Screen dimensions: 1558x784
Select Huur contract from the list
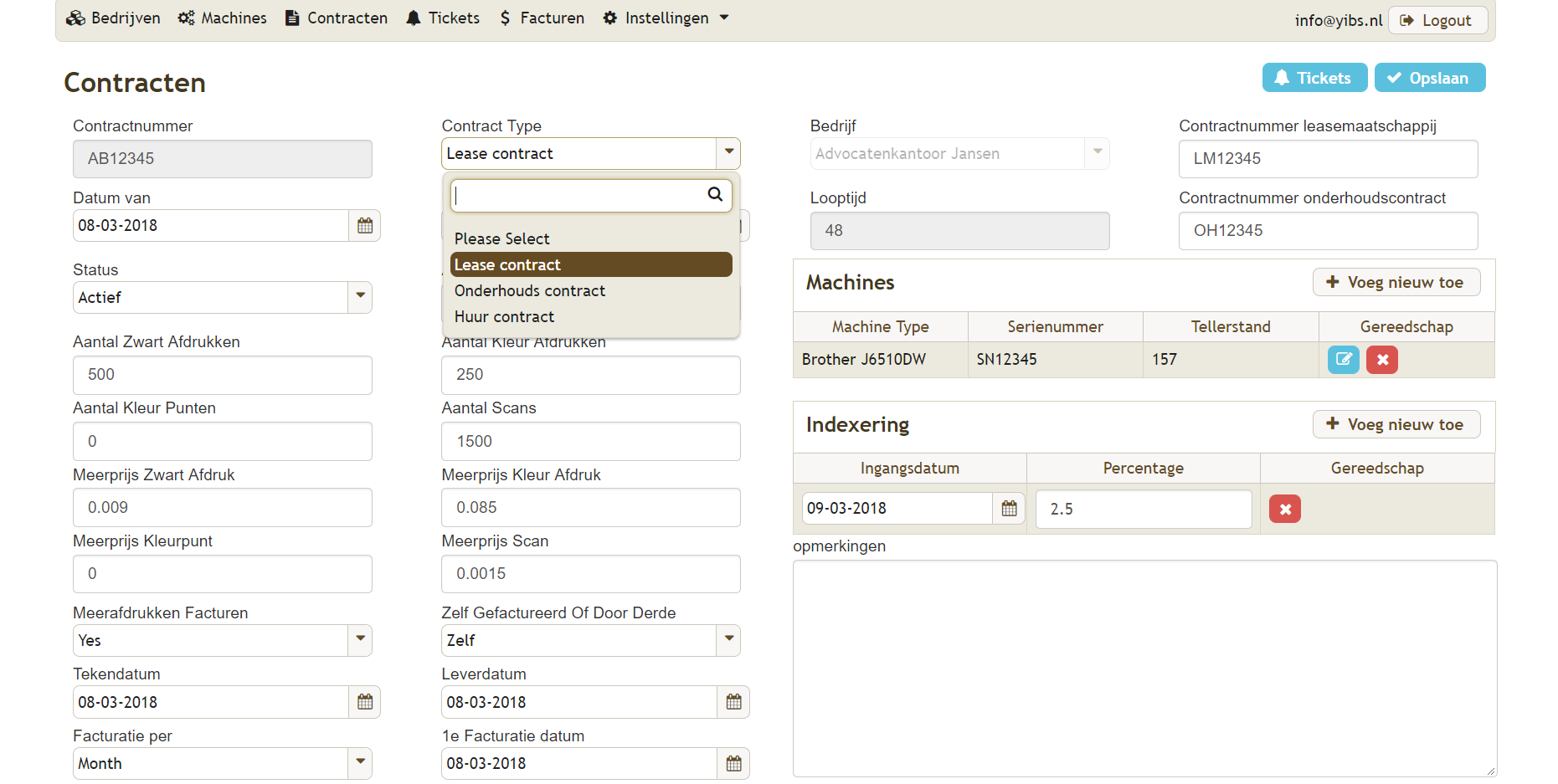pos(504,316)
